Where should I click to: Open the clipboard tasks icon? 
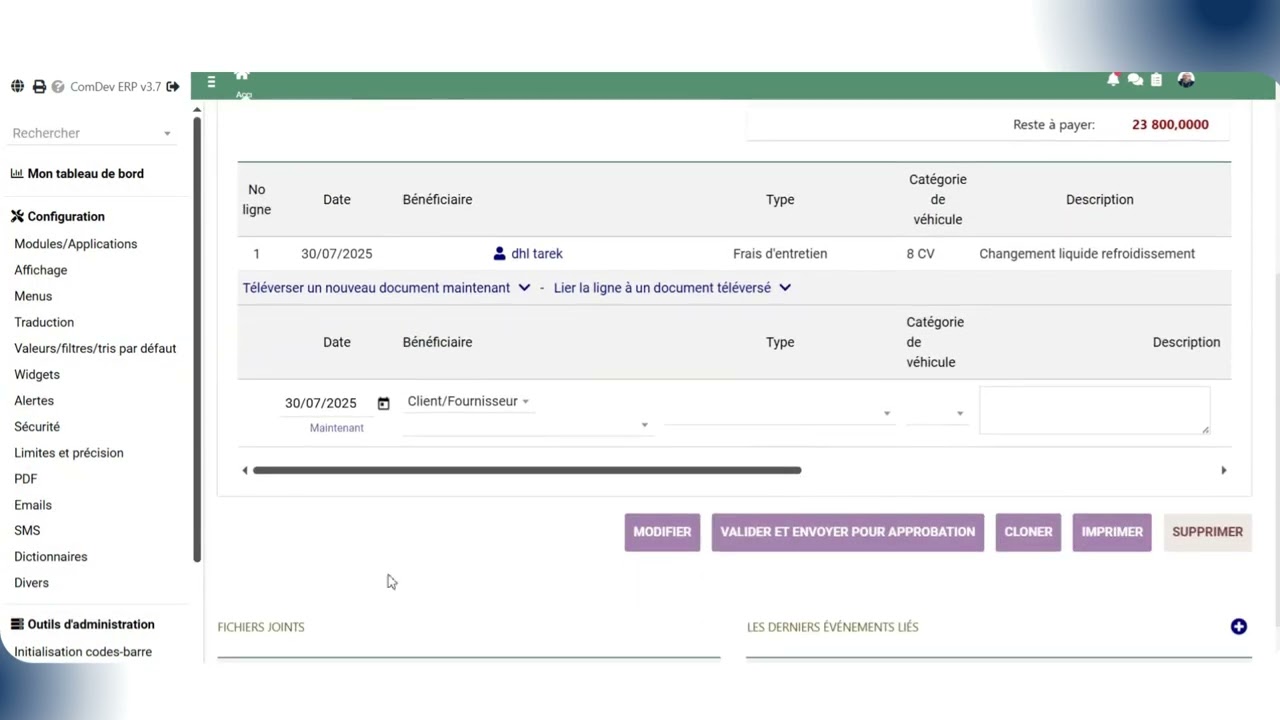click(x=1157, y=80)
